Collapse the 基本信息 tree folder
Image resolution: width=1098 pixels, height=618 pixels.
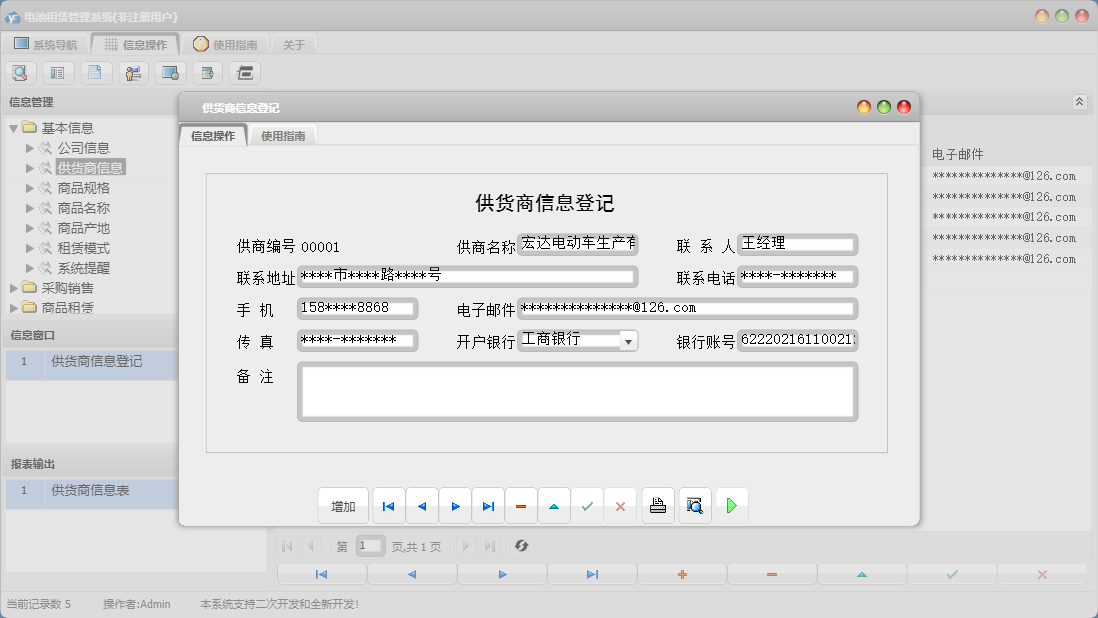[14, 128]
